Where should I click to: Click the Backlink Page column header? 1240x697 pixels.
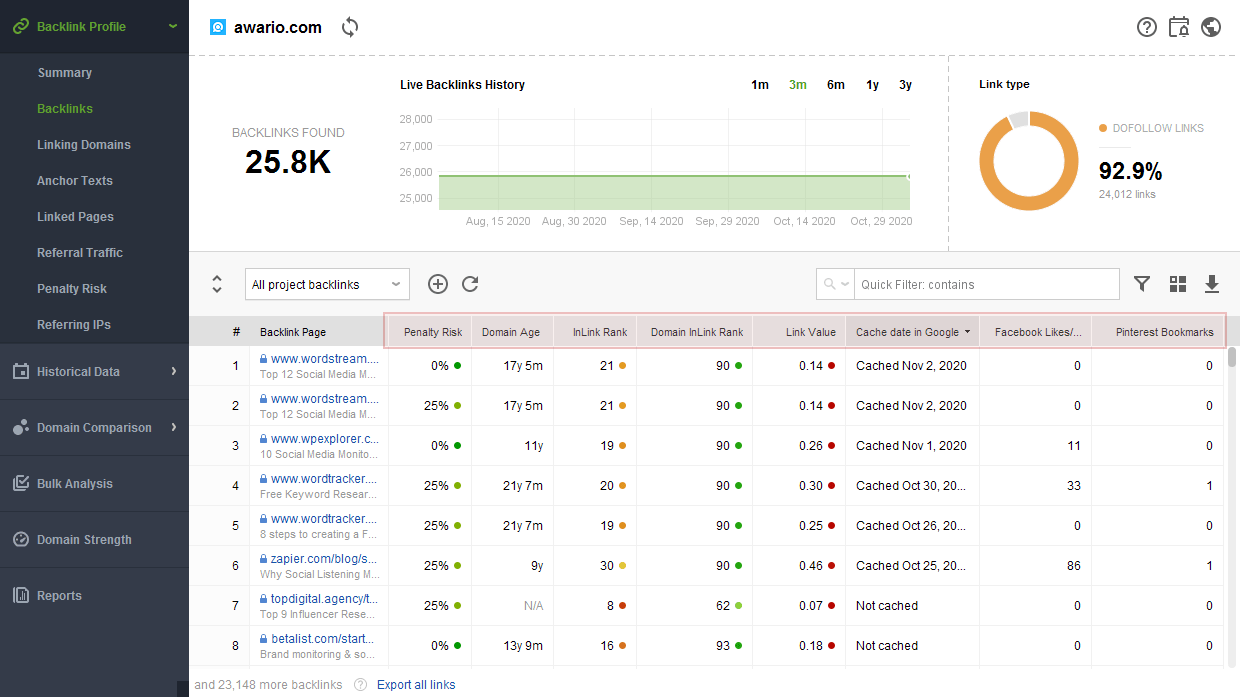318,332
